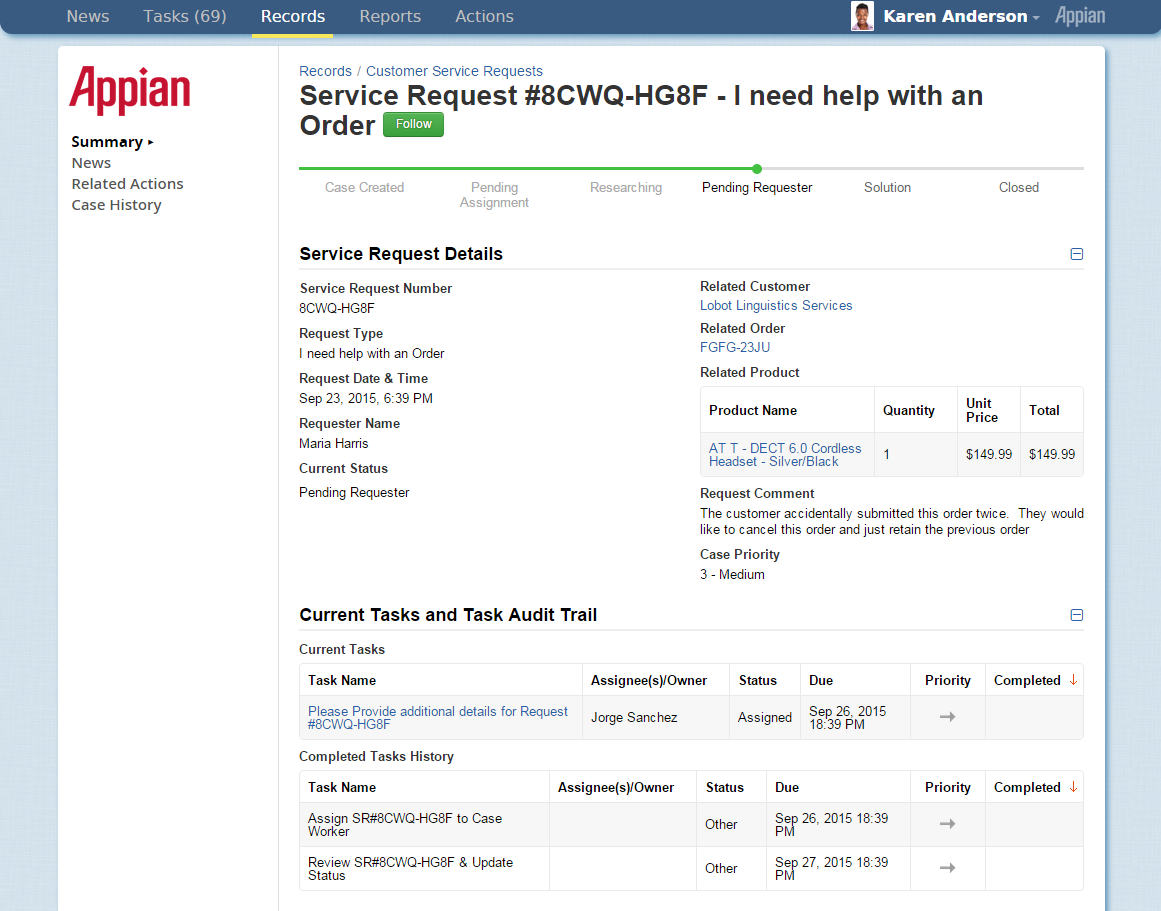Click Assign SR#8CWQ-HG8F to Case Worker row
This screenshot has width=1161, height=911.
[692, 824]
